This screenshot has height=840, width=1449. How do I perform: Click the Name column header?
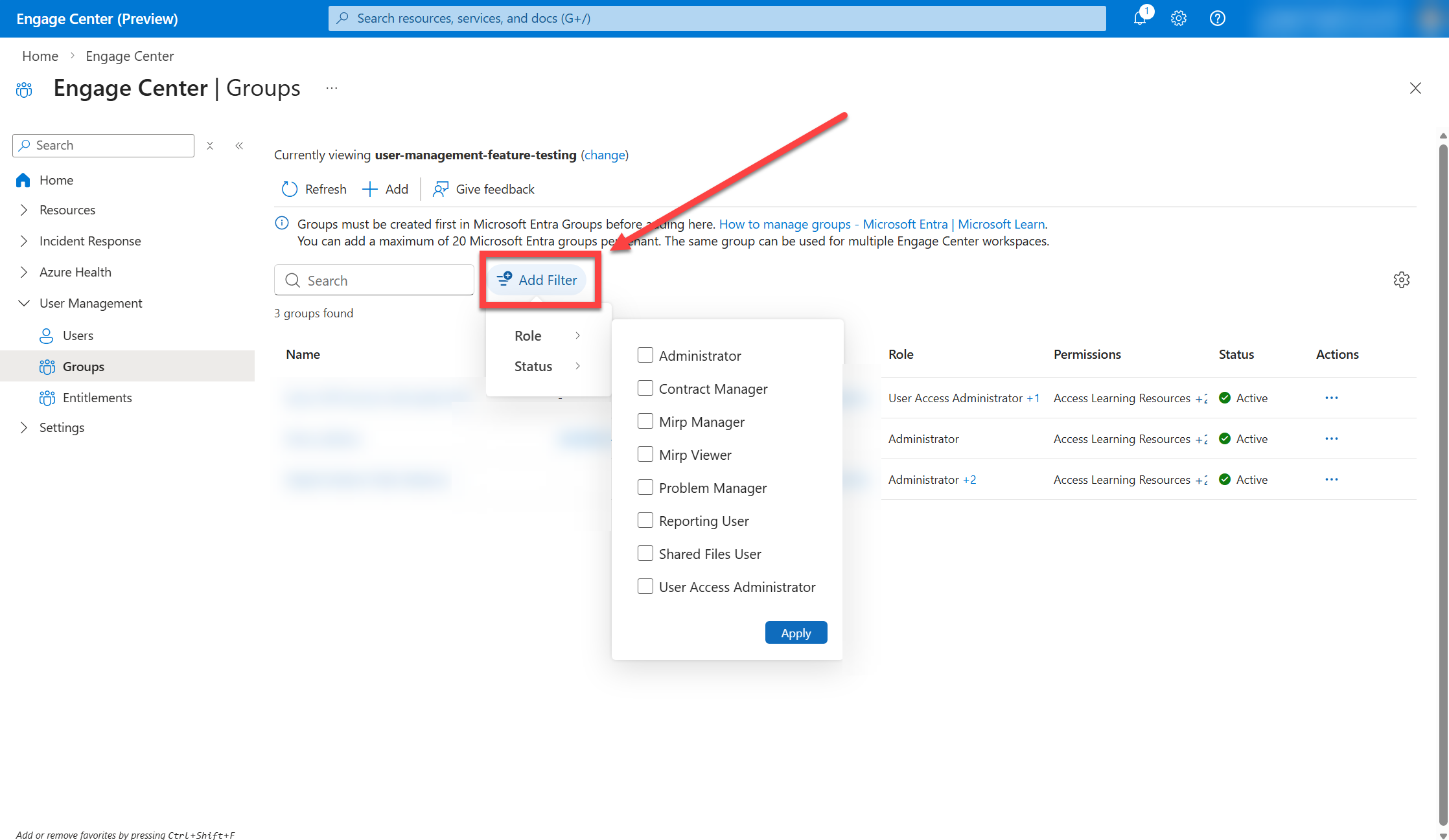[303, 354]
